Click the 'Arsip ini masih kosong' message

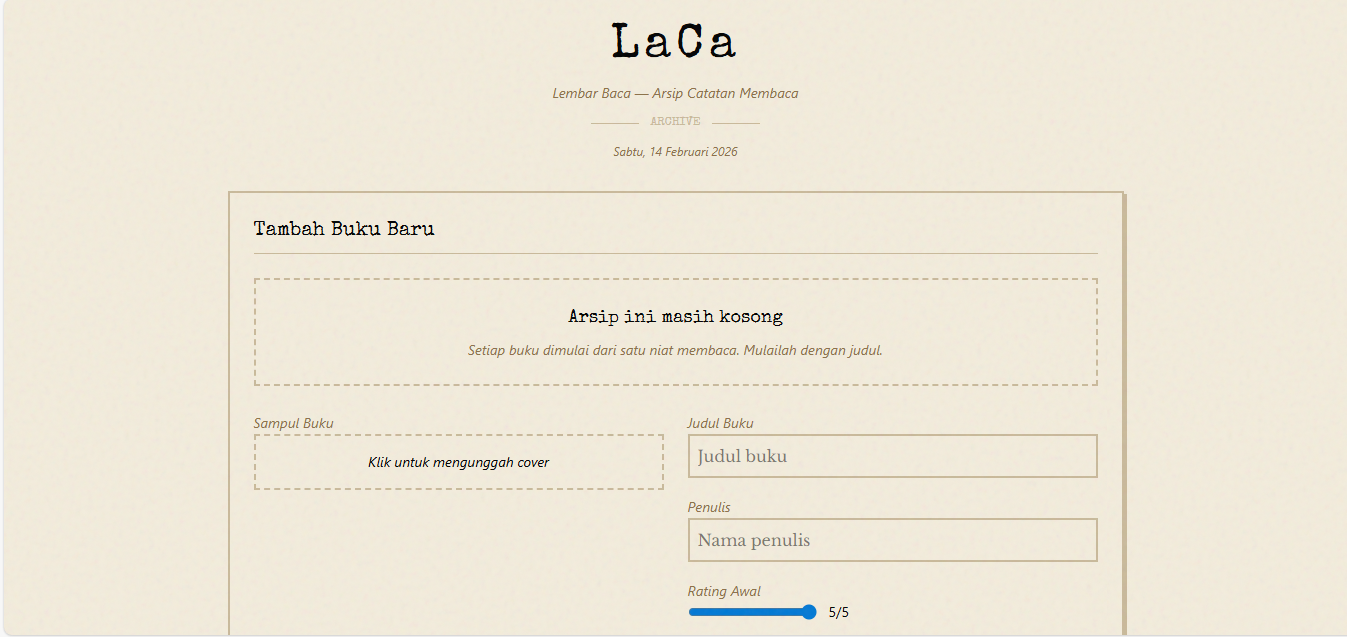(x=675, y=317)
